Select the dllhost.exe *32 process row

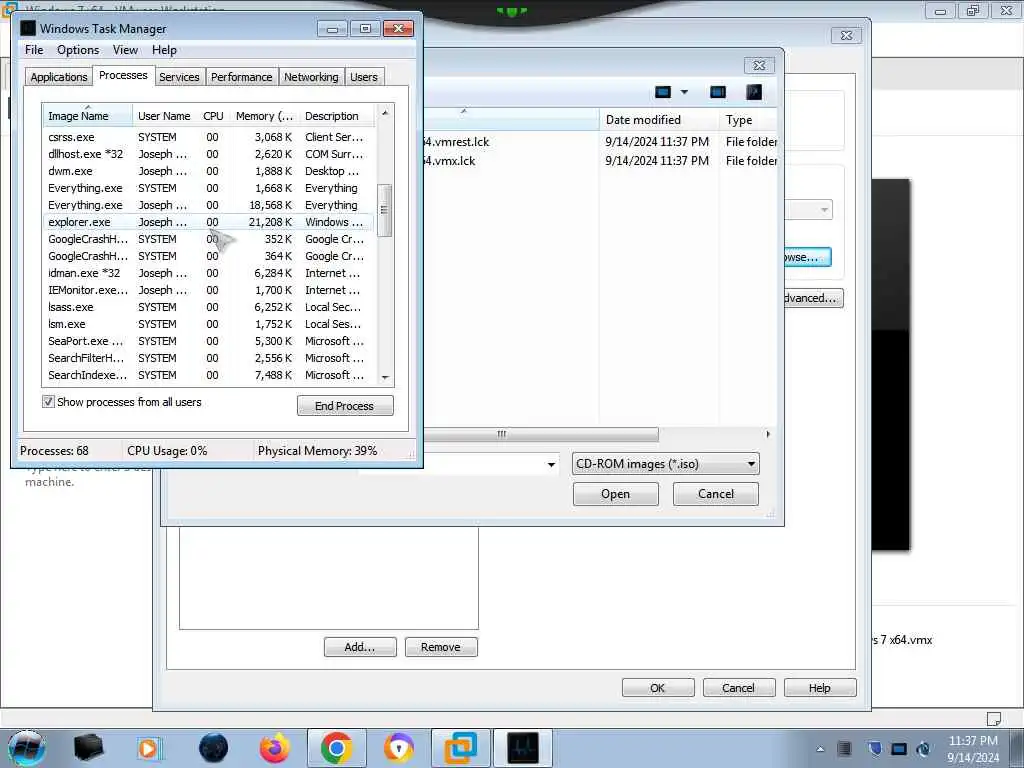click(x=208, y=154)
